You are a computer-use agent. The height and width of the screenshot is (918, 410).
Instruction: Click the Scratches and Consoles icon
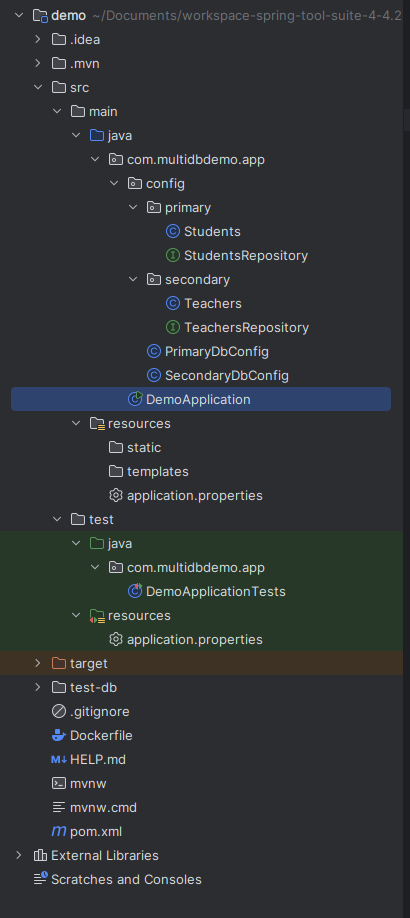(x=40, y=879)
